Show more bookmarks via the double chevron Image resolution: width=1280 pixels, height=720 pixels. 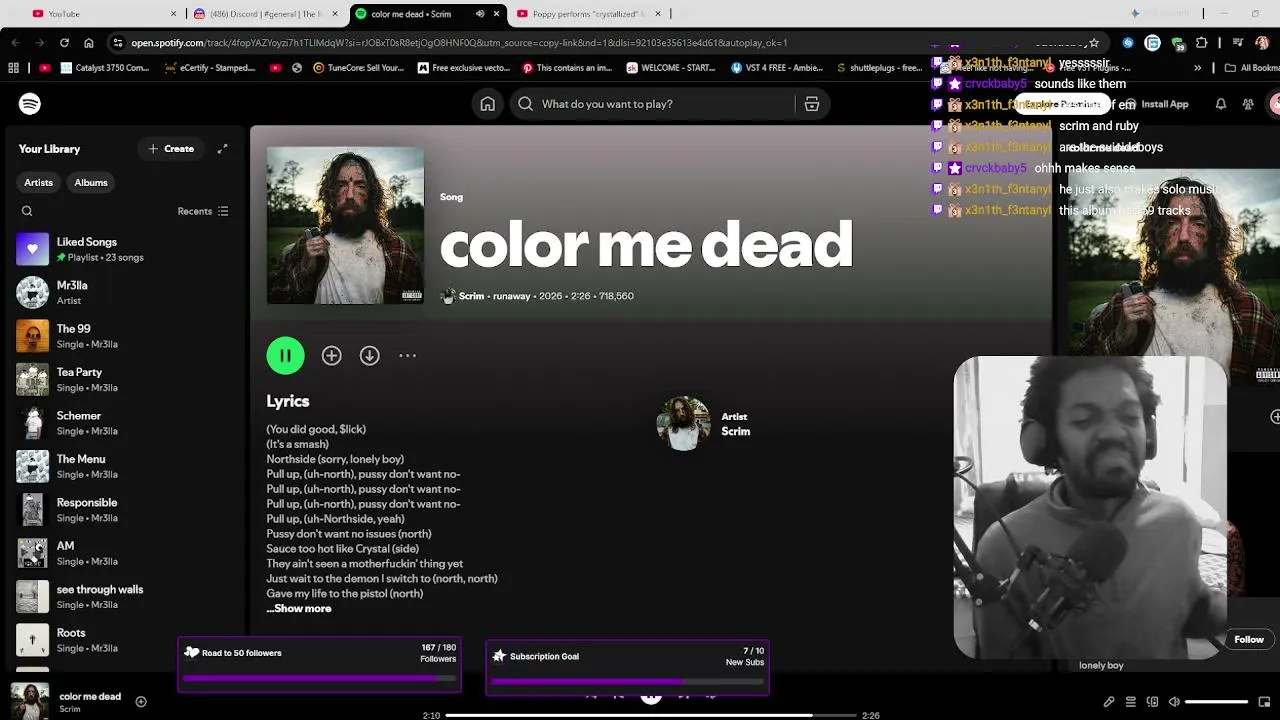pyautogui.click(x=1197, y=68)
